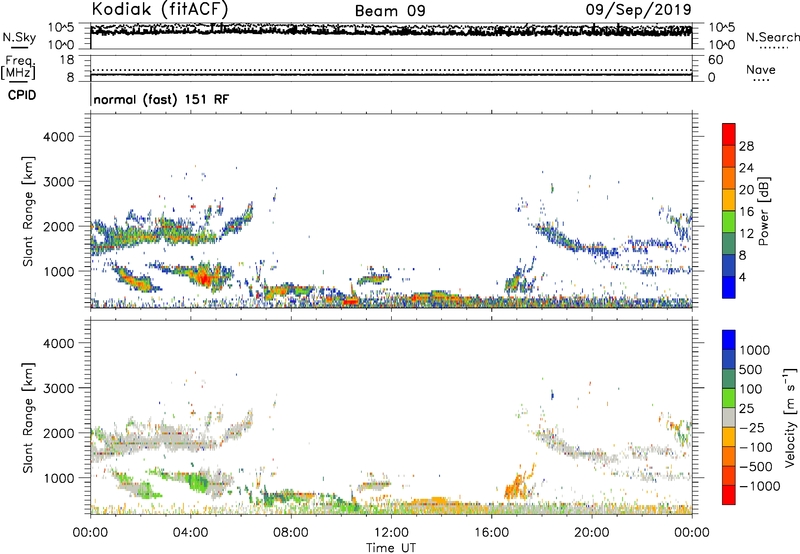Click the "−1000" Velocity colorbar tick label
The width and height of the screenshot is (800, 554).
(760, 486)
